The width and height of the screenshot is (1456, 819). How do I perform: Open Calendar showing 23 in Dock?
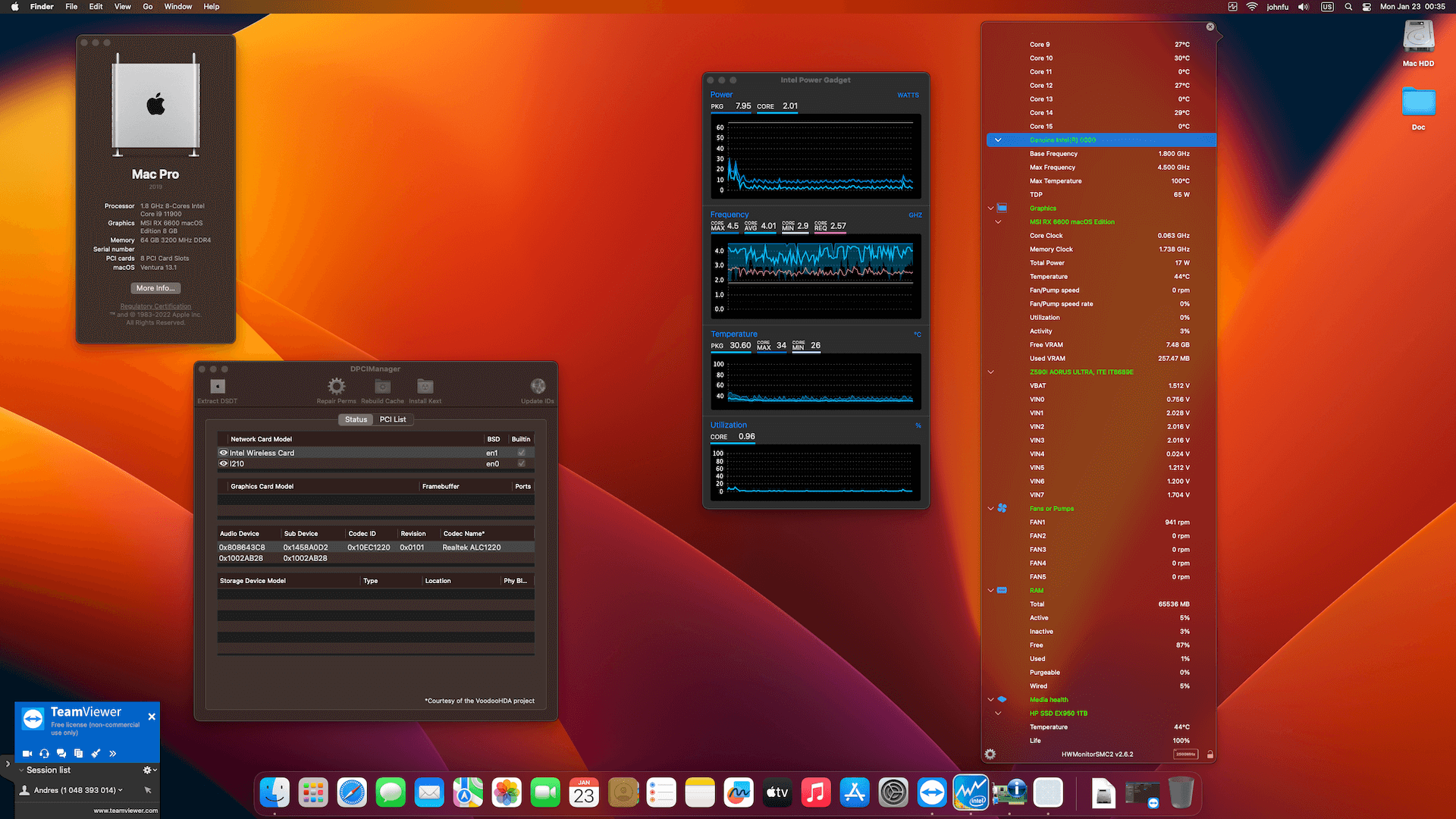pos(584,793)
